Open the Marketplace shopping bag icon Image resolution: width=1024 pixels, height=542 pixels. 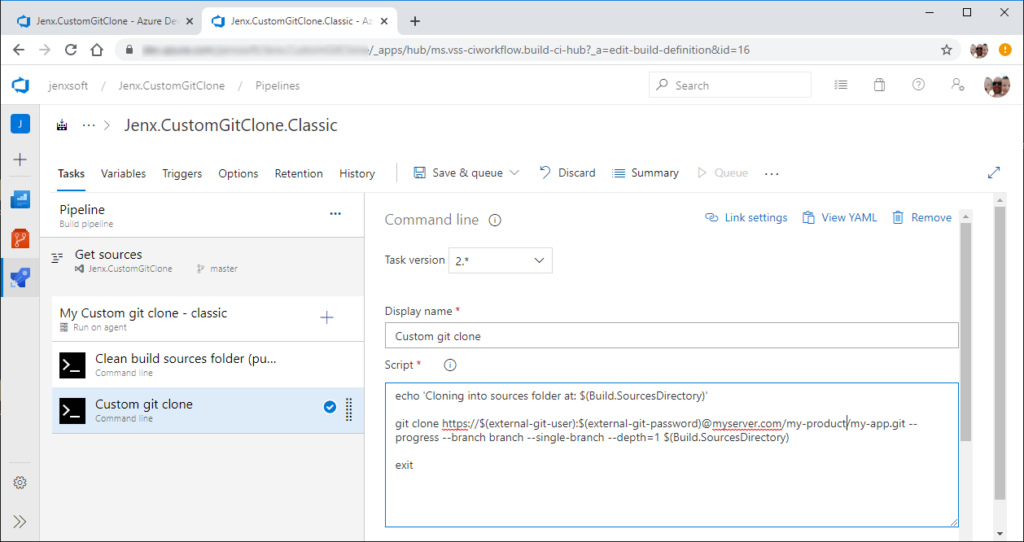[x=880, y=85]
